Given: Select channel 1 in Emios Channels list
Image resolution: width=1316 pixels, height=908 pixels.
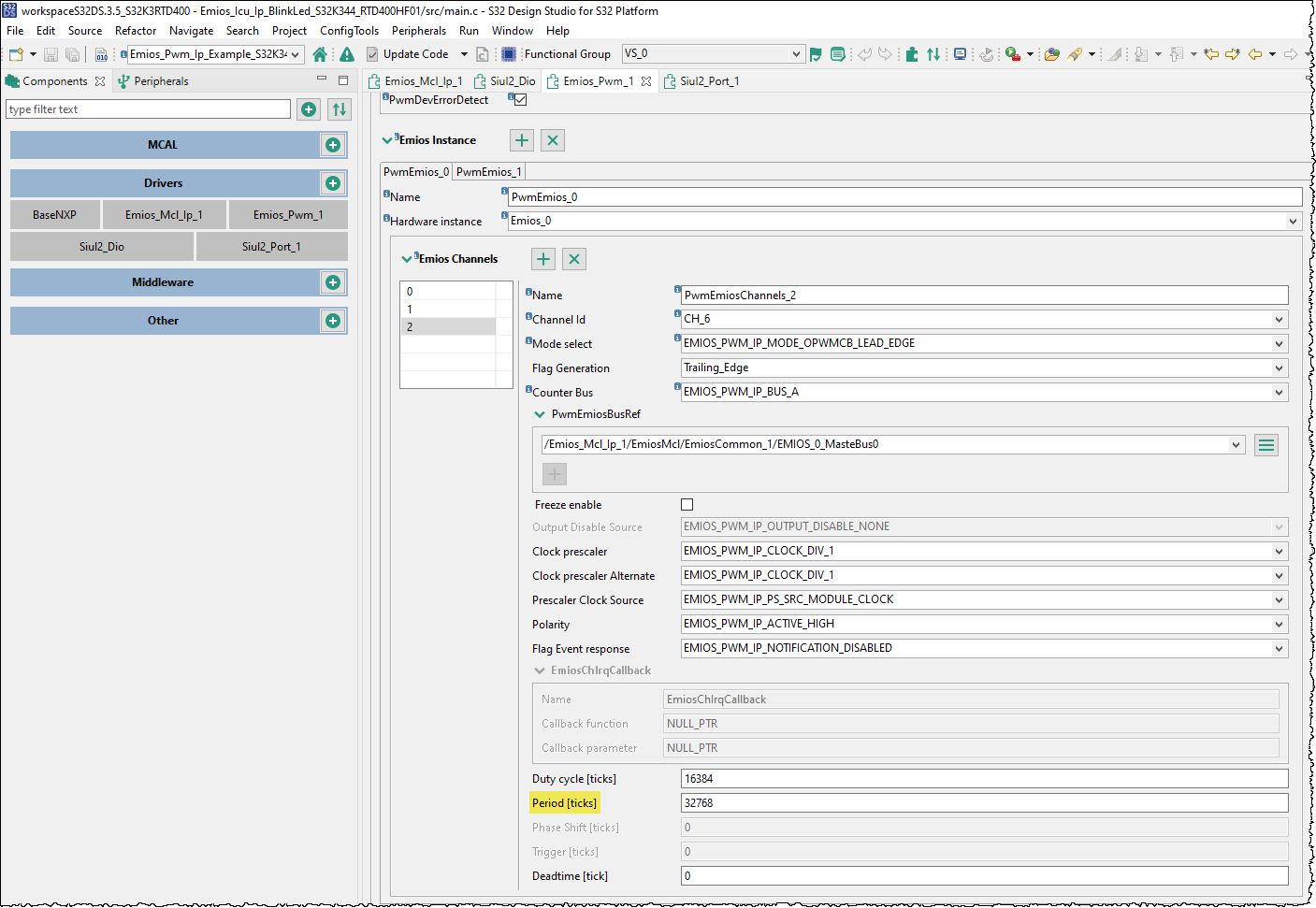Looking at the screenshot, I should tap(448, 310).
